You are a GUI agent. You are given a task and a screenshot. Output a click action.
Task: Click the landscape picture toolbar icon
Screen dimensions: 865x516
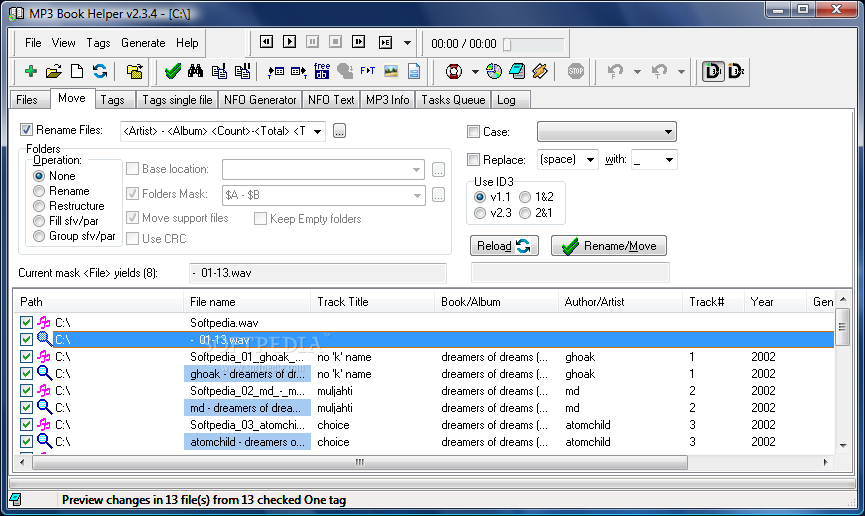point(391,71)
